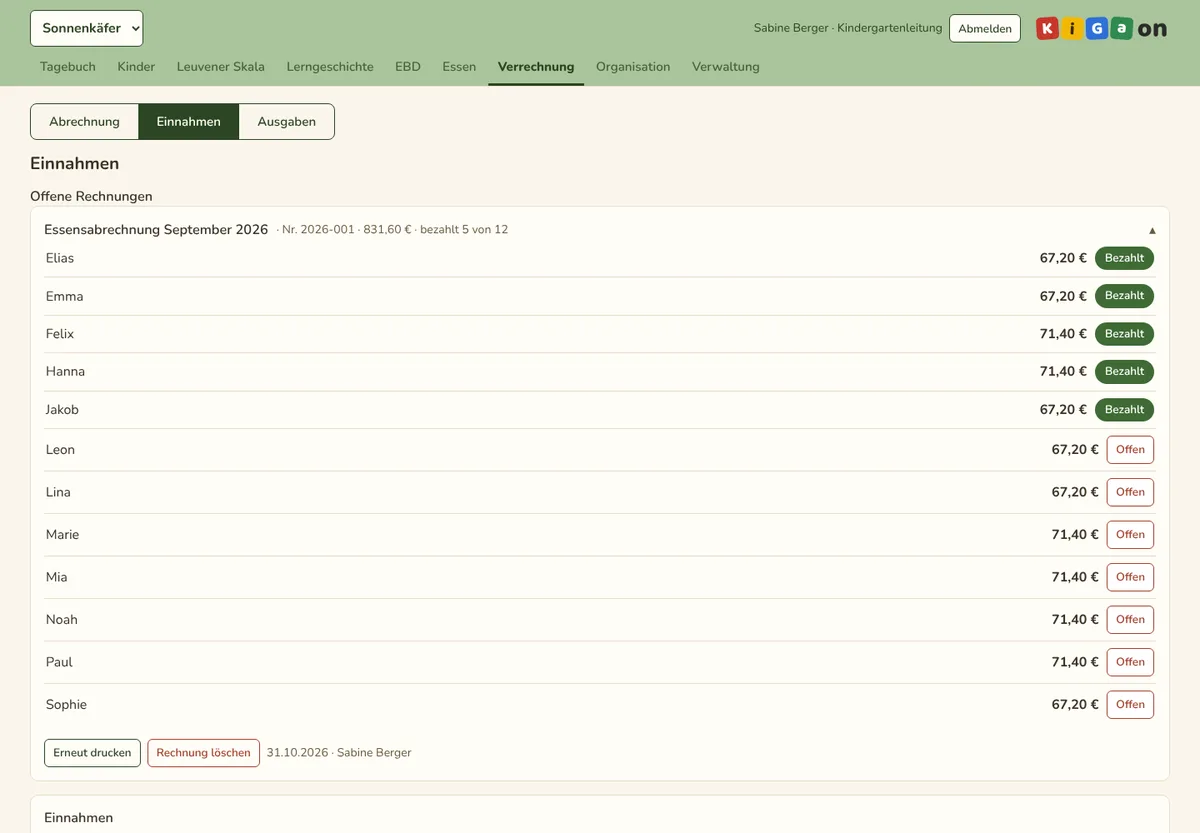Click Sophie's name in the invoice list
The image size is (1200, 833).
pyautogui.click(x=66, y=705)
